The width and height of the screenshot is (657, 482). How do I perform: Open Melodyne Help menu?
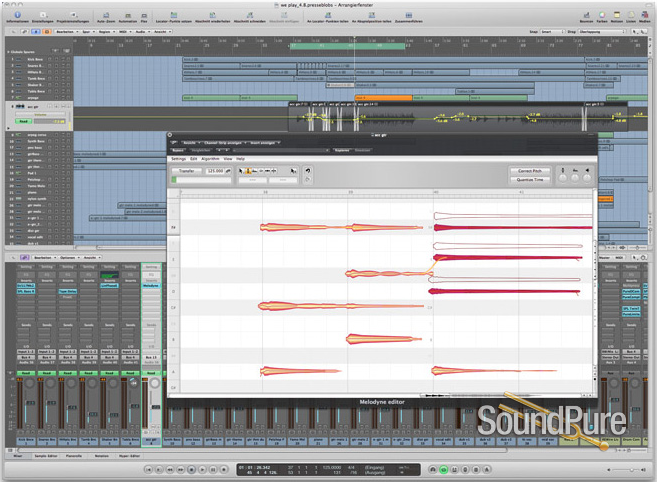point(241,159)
